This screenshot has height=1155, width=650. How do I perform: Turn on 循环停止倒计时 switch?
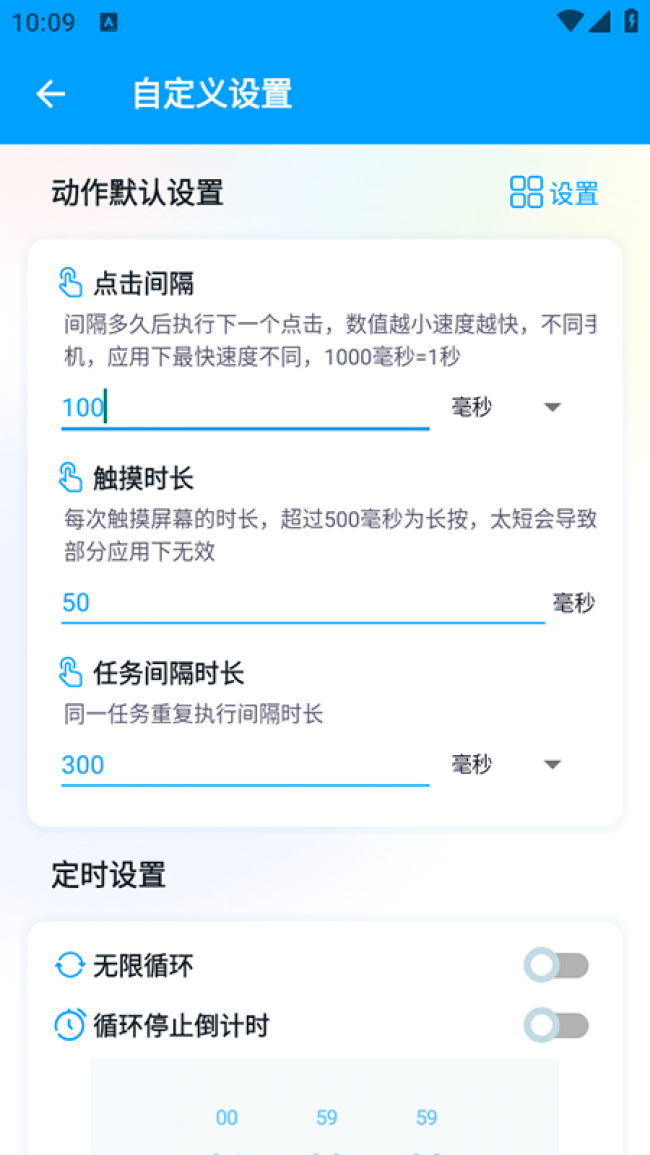557,1025
